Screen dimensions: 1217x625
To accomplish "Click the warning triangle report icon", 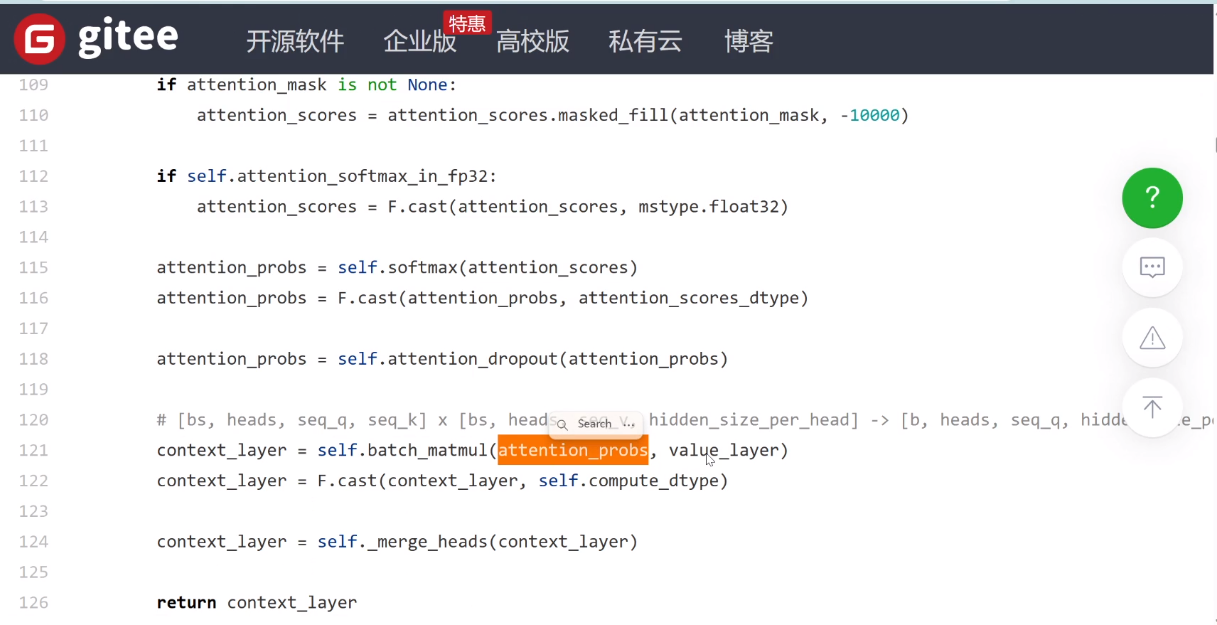I will [x=1152, y=338].
